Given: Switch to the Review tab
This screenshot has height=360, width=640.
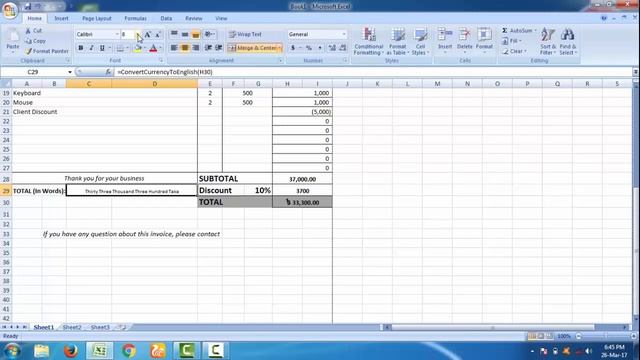Looking at the screenshot, I should click(x=193, y=18).
